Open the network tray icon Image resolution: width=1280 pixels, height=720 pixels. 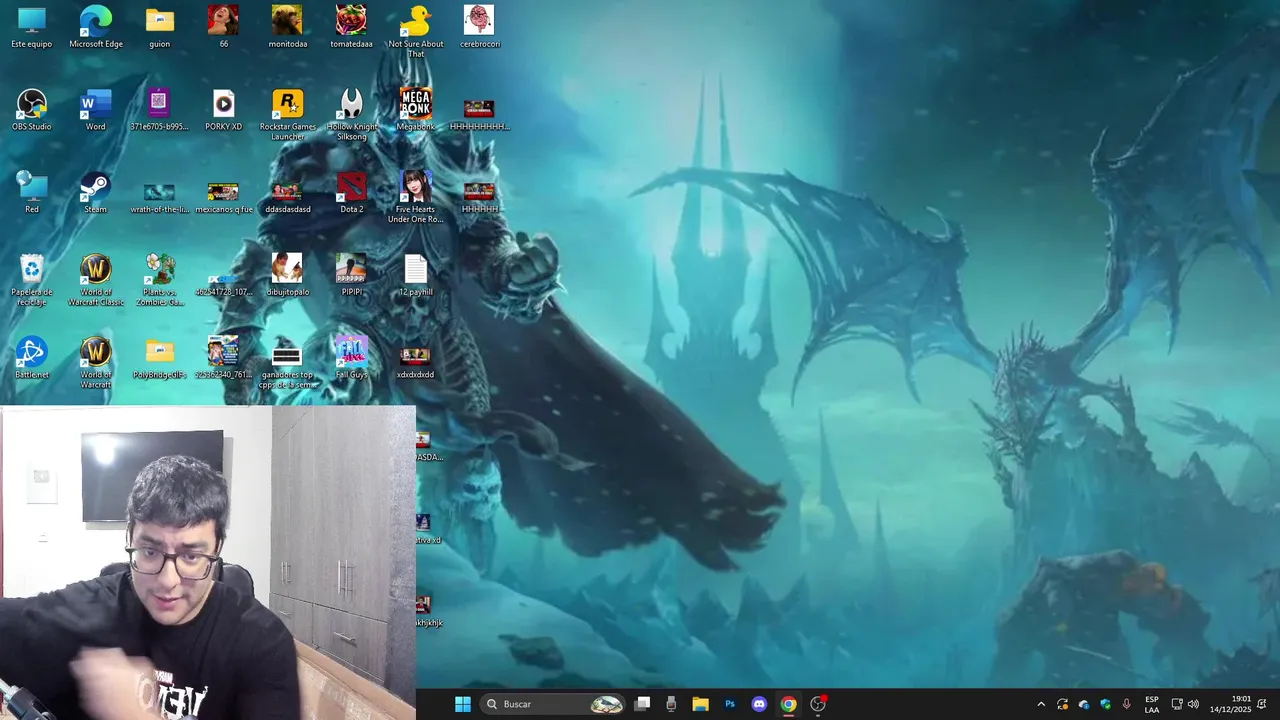(1177, 704)
